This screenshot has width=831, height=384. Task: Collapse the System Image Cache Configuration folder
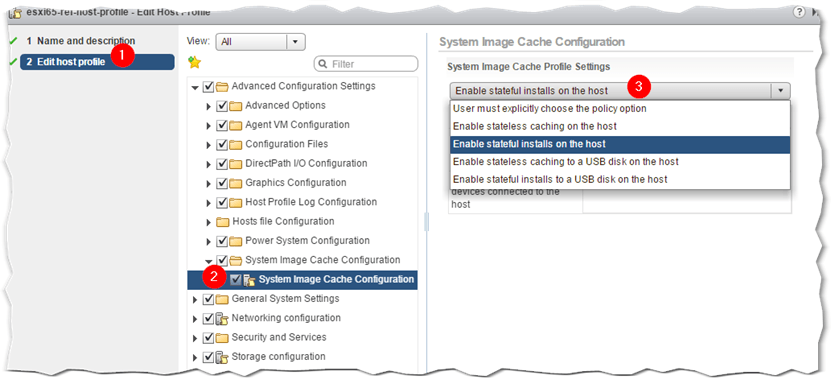(x=209, y=261)
